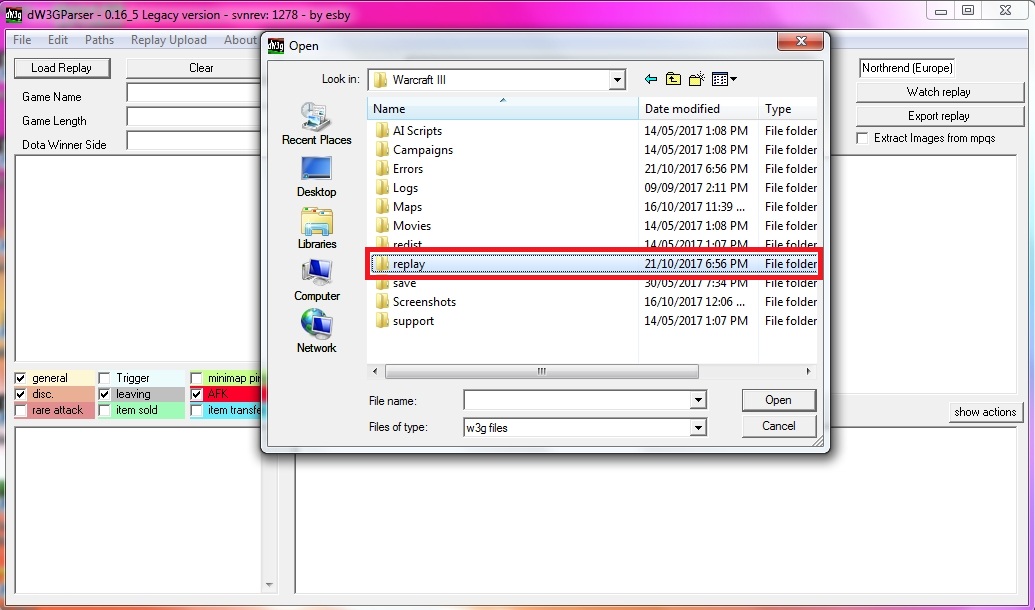Click the Dota Winner Side field

194,141
